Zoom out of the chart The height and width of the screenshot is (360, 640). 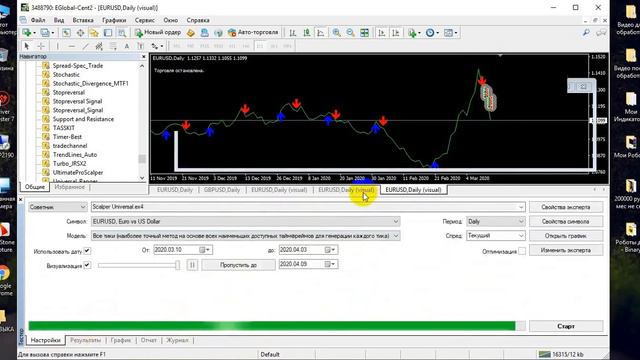350,33
